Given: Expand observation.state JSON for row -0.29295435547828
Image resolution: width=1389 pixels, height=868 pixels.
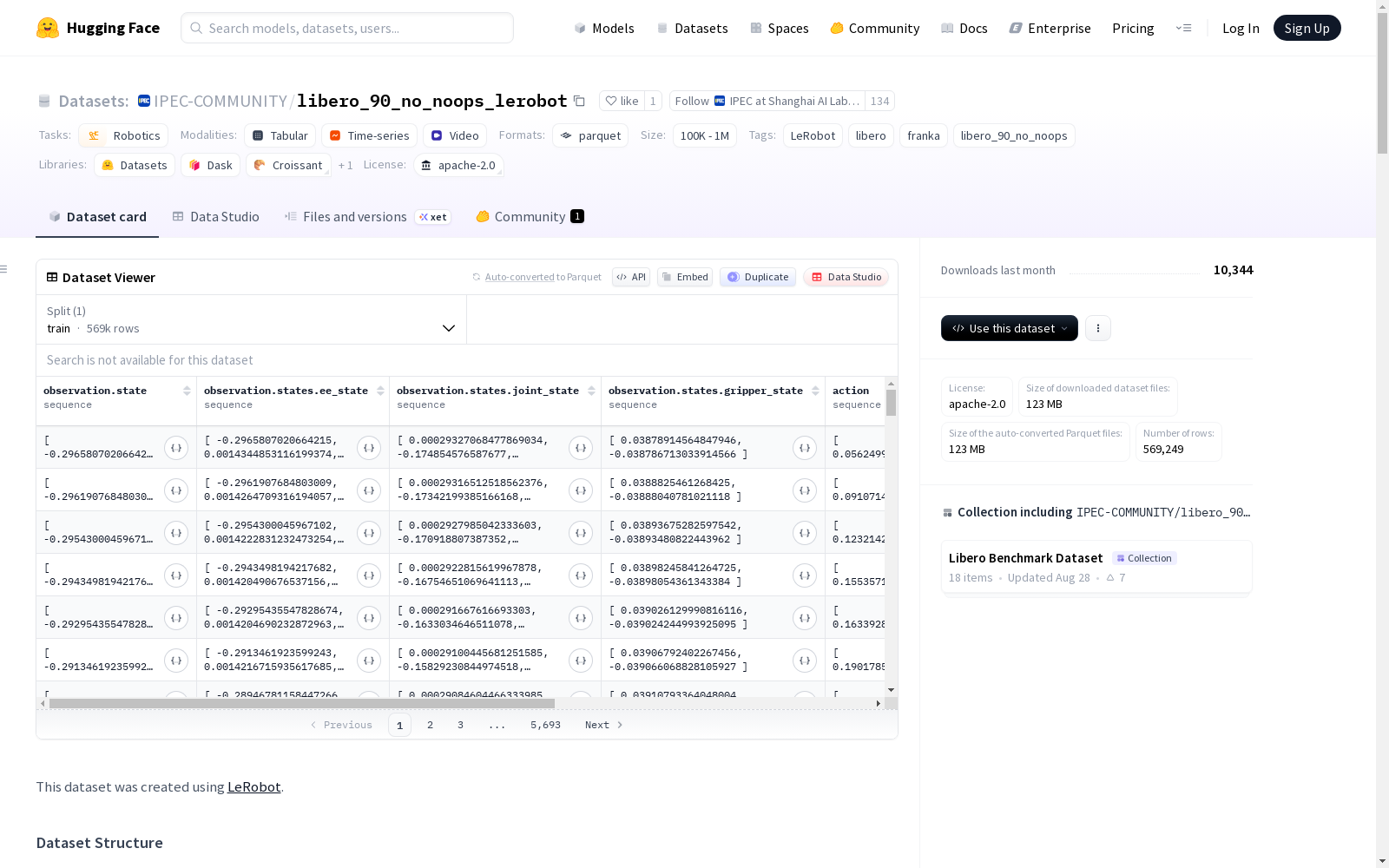Looking at the screenshot, I should pos(176,618).
